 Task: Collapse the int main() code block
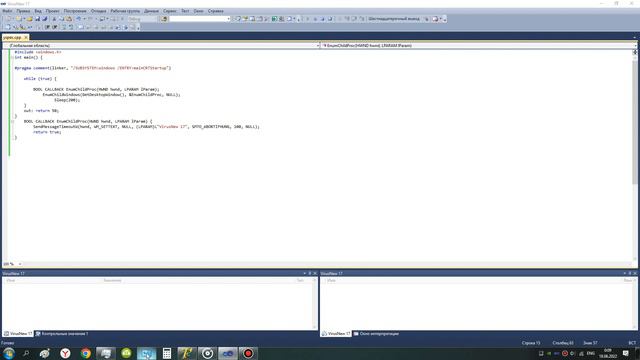point(12,58)
